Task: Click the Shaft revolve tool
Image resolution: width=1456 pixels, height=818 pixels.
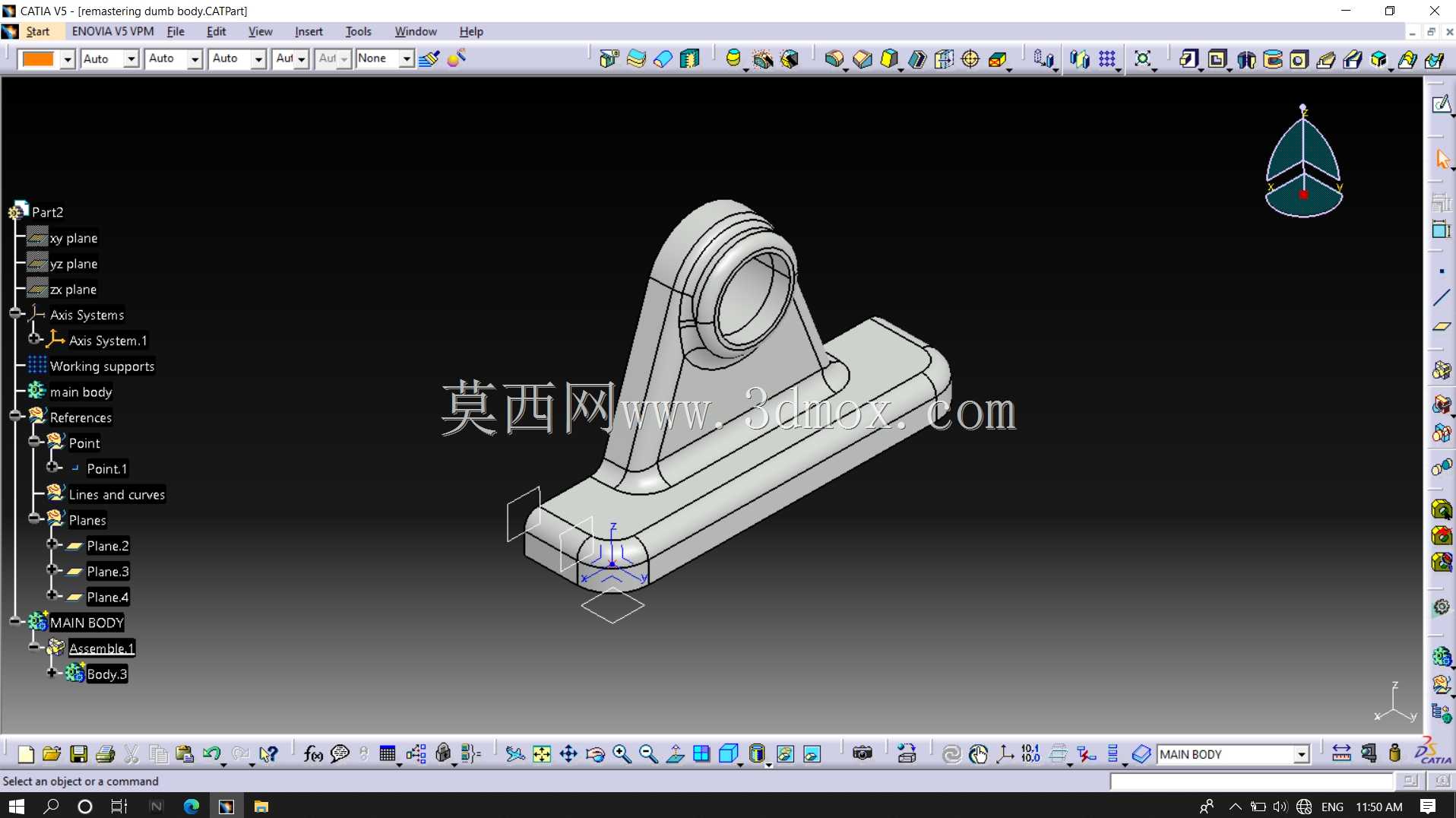Action: pos(1246,59)
